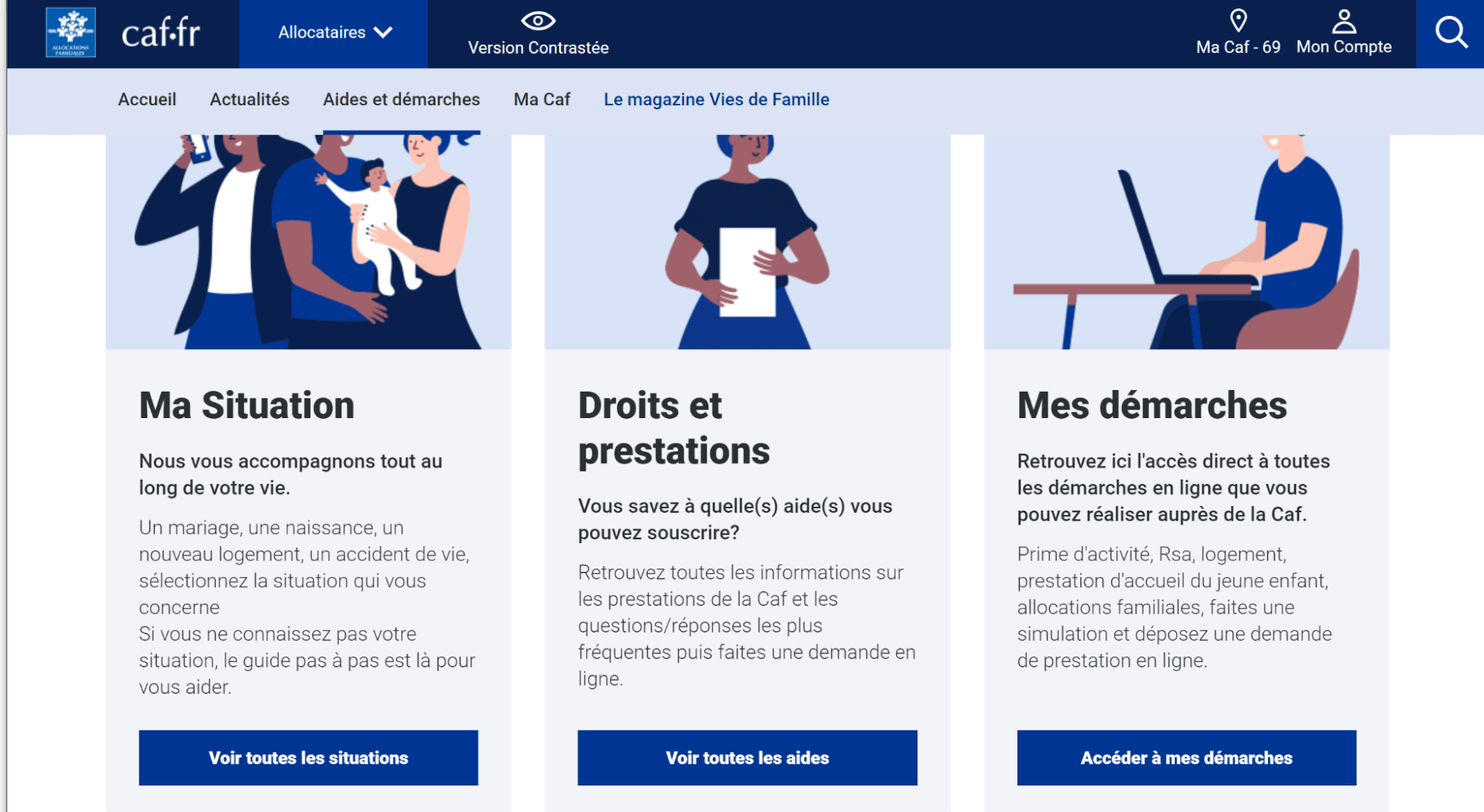The image size is (1484, 812).
Task: Click Accéder à mes démarches button
Action: [x=1186, y=757]
